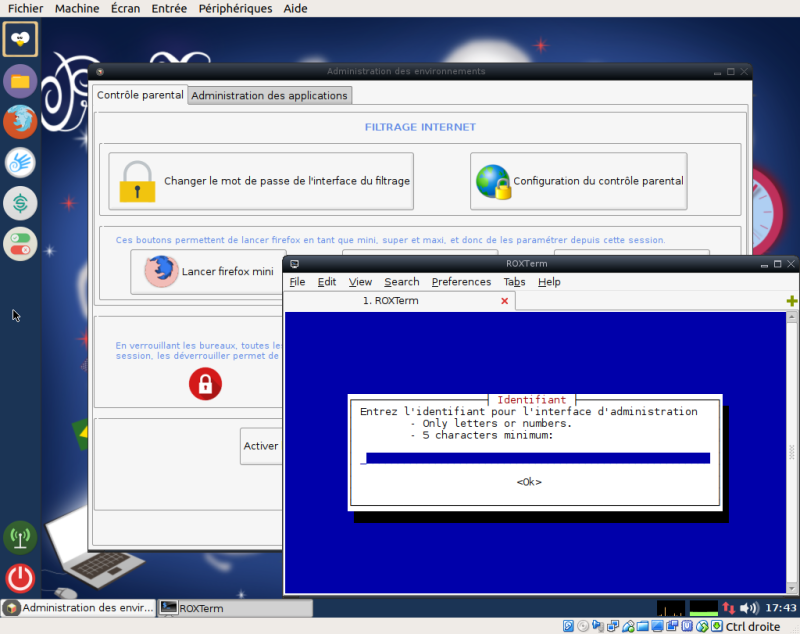Click the speaker volume tray icon

749,608
